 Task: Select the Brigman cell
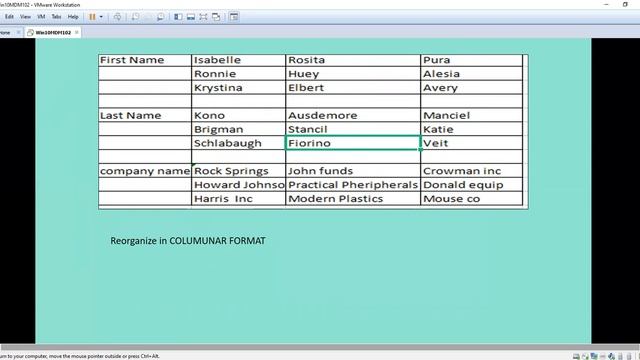238,129
